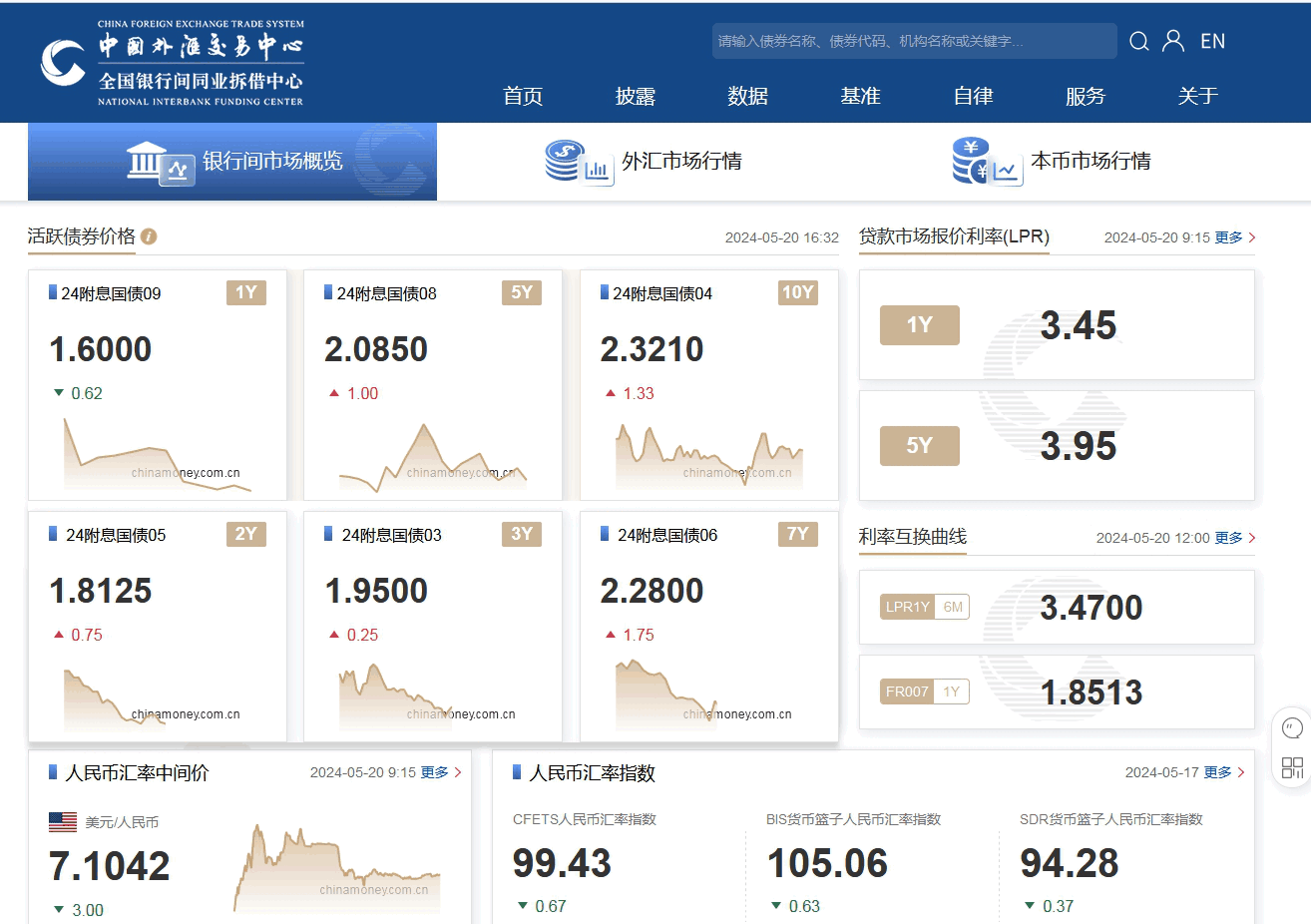Click the LPR1Y 6M swap tag
This screenshot has height=924, width=1311.
point(925,607)
